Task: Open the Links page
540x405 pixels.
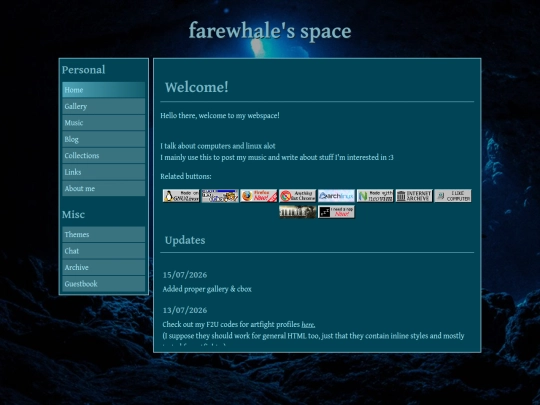Action: (104, 172)
